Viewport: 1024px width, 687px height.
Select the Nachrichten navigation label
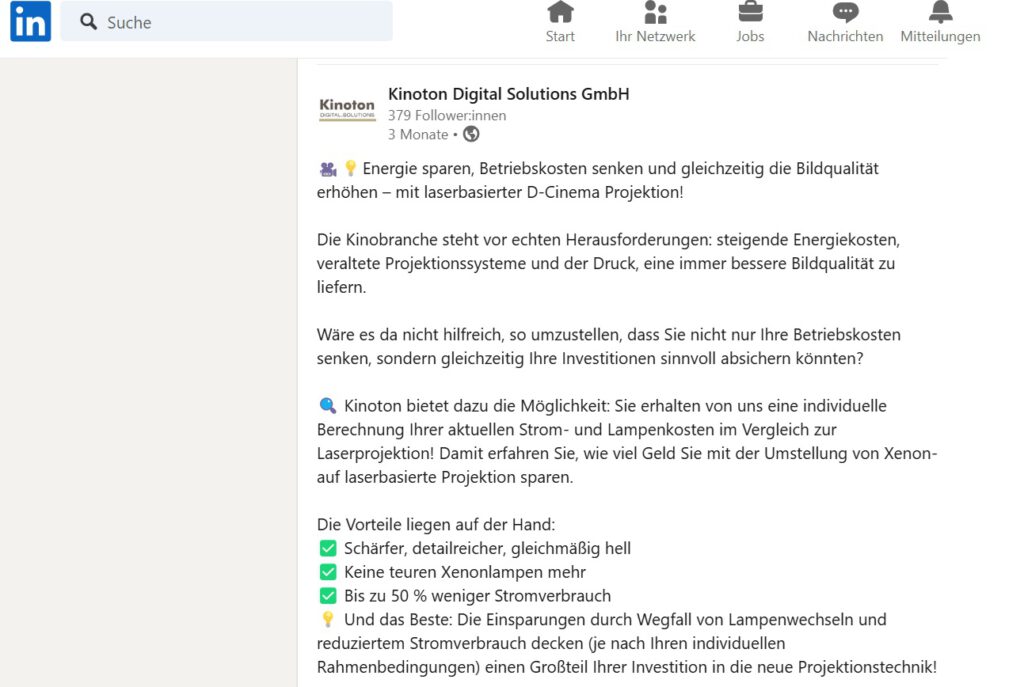tap(845, 37)
